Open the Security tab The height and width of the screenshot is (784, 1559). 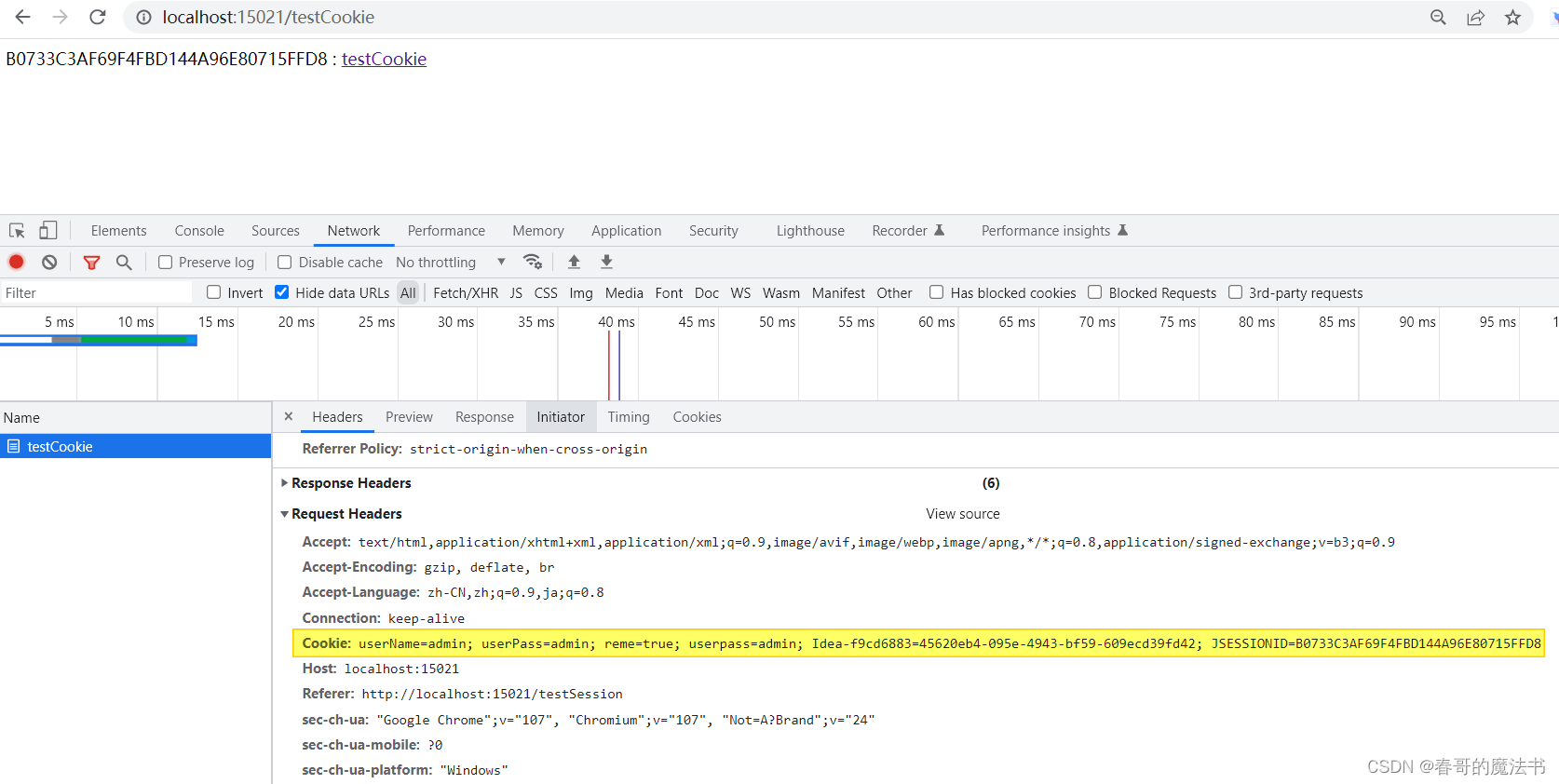coord(713,231)
